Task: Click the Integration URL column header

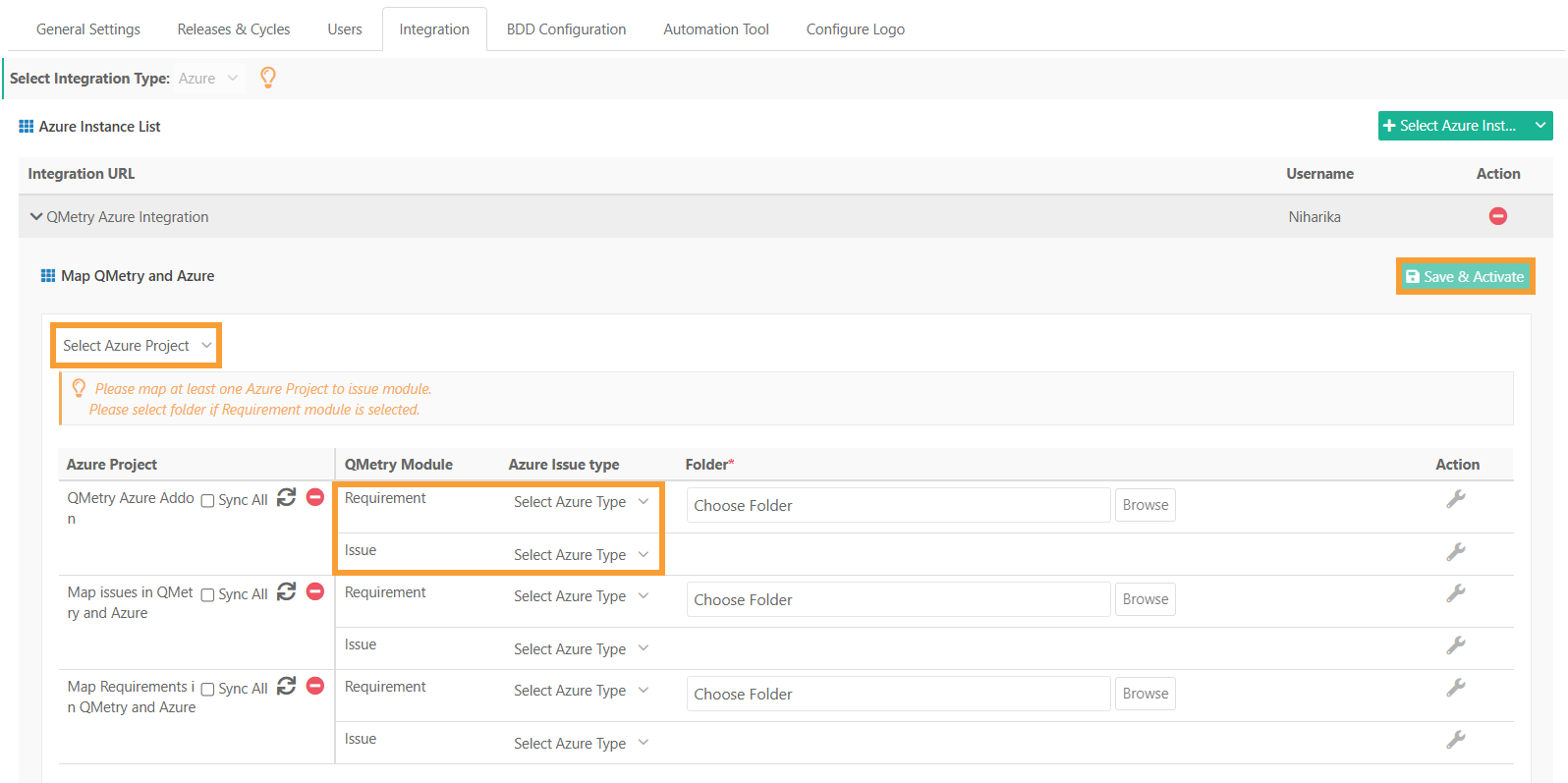Action: 82,174
